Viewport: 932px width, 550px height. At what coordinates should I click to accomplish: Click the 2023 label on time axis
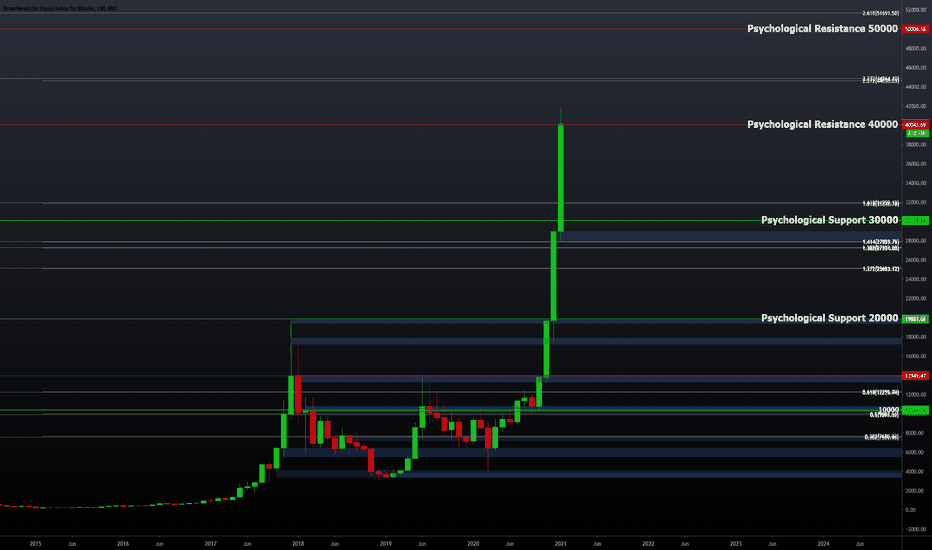pyautogui.click(x=736, y=543)
